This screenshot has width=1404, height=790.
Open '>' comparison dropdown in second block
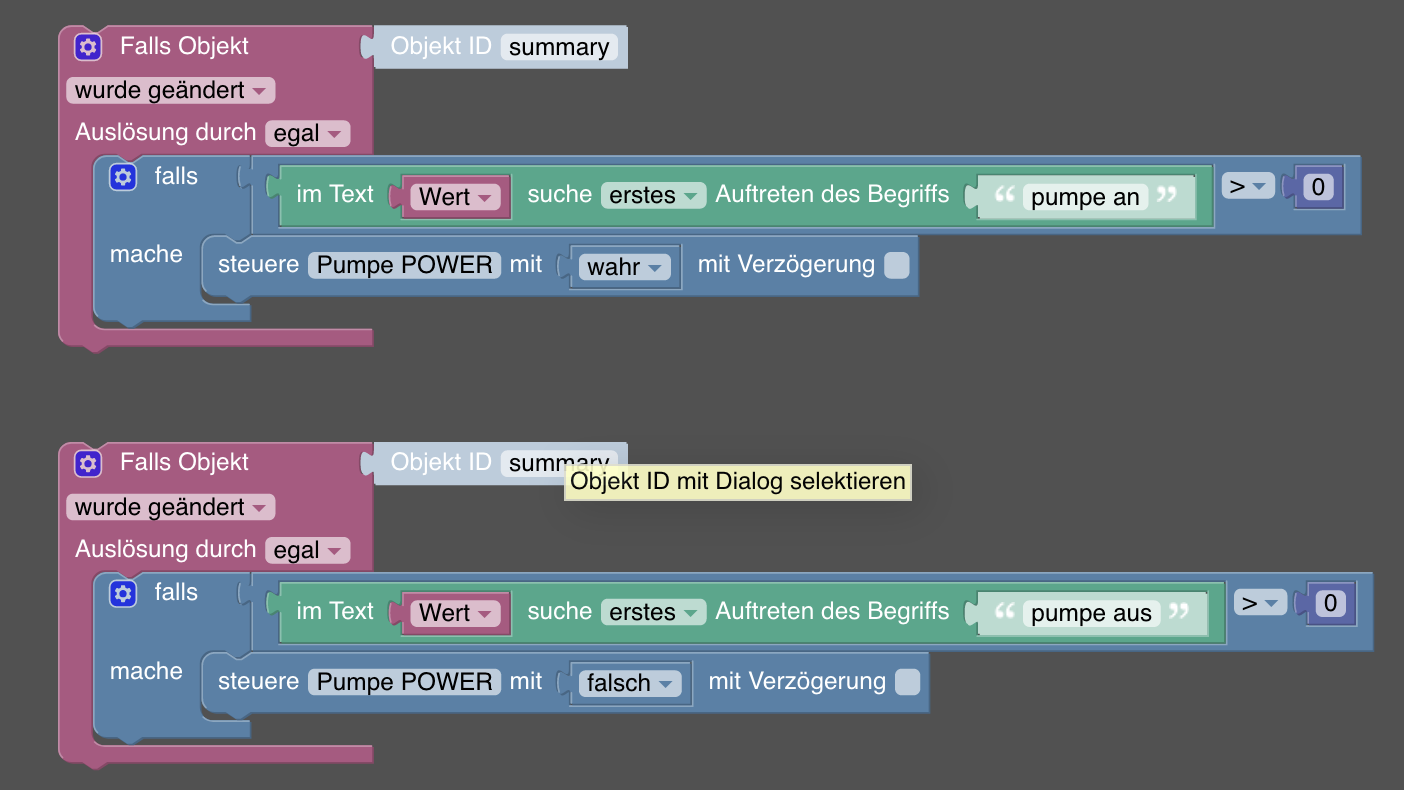pyautogui.click(x=1260, y=603)
